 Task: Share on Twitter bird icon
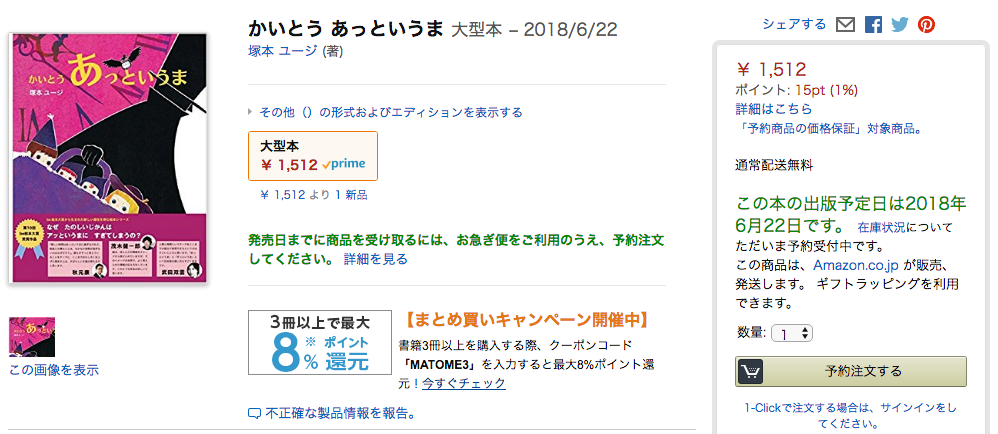[x=900, y=25]
